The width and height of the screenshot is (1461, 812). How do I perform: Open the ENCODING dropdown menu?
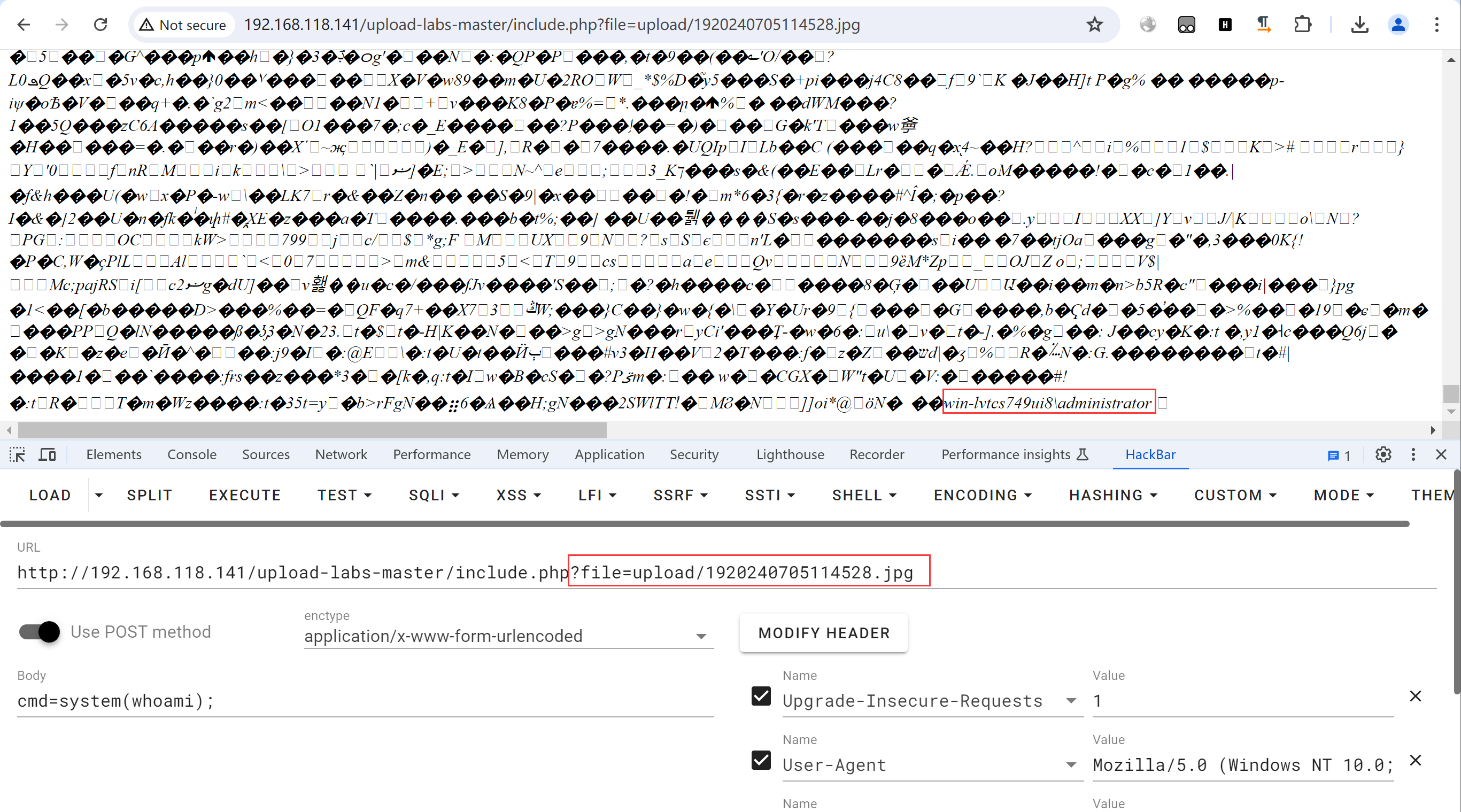[x=983, y=495]
